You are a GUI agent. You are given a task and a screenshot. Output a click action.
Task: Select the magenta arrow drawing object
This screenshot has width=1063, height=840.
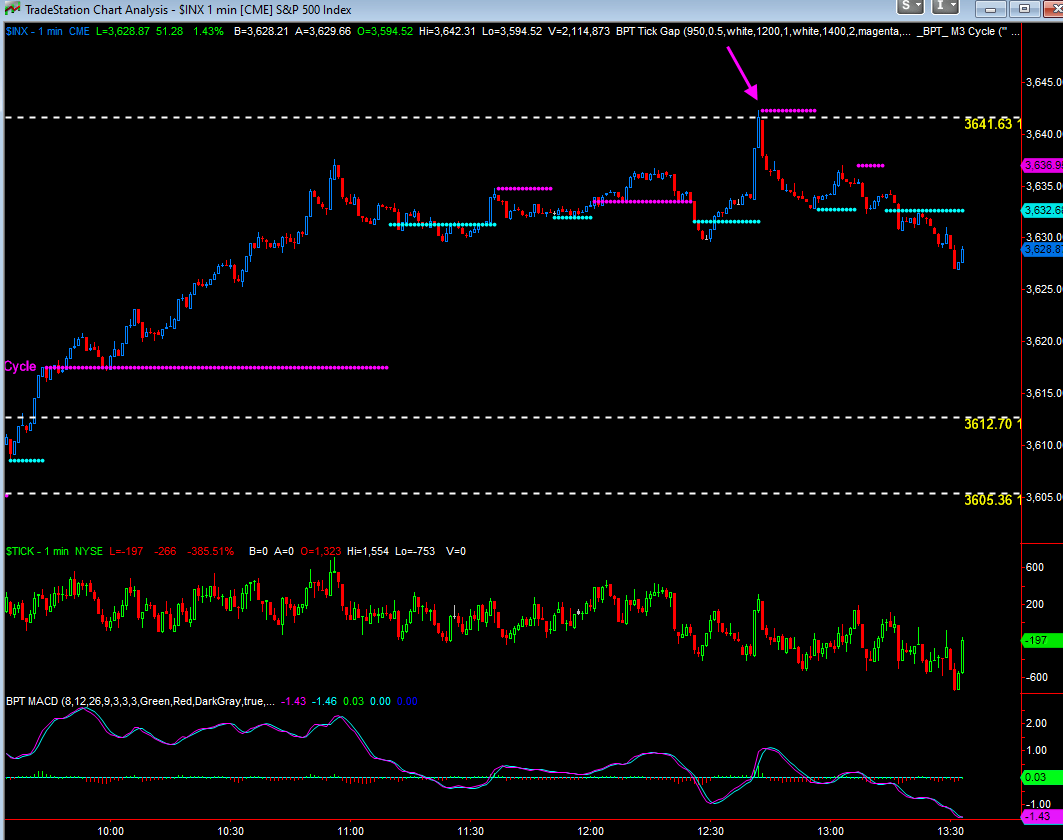[x=747, y=82]
